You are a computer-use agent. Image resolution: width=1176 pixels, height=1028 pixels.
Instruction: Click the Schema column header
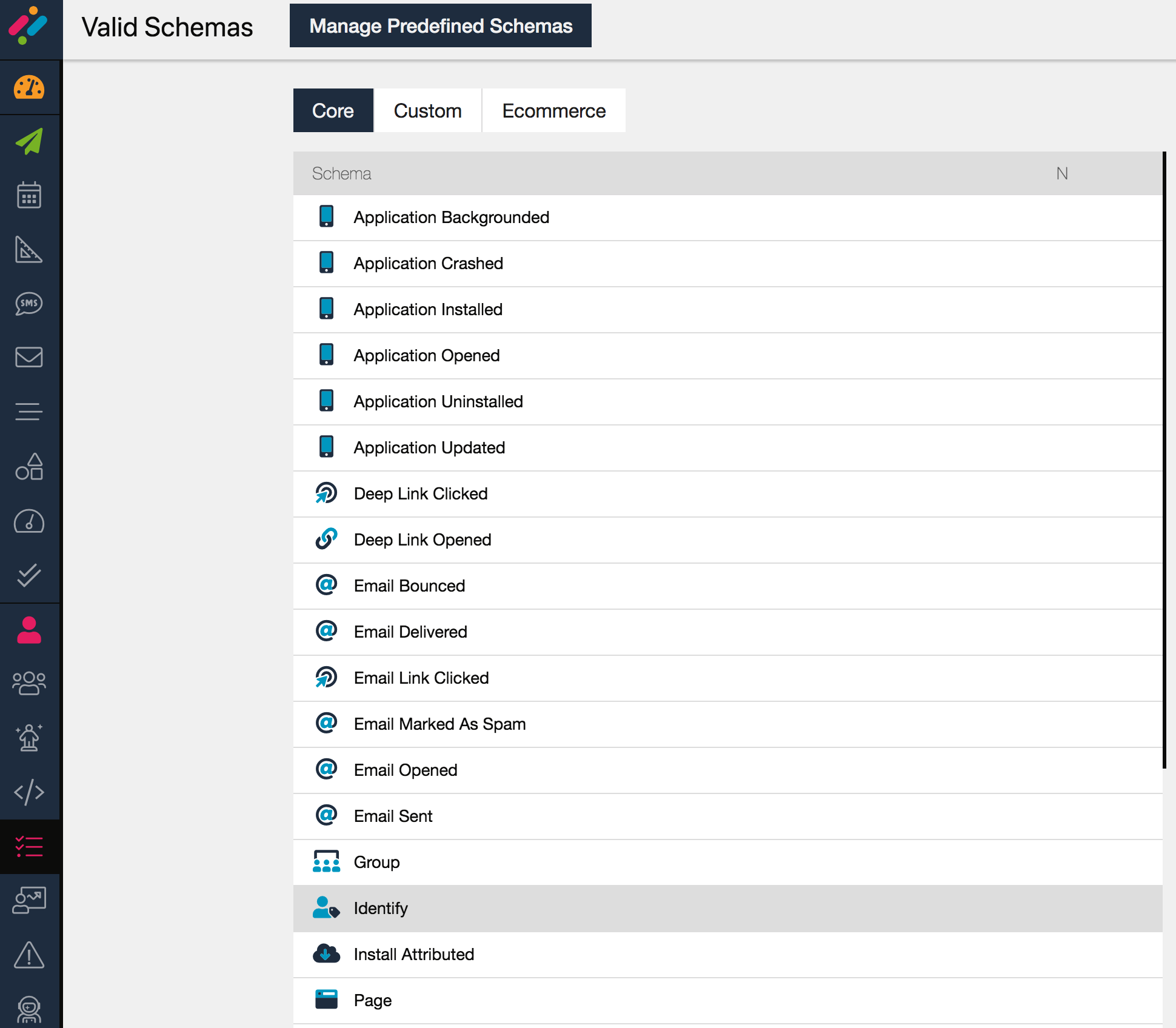point(342,173)
